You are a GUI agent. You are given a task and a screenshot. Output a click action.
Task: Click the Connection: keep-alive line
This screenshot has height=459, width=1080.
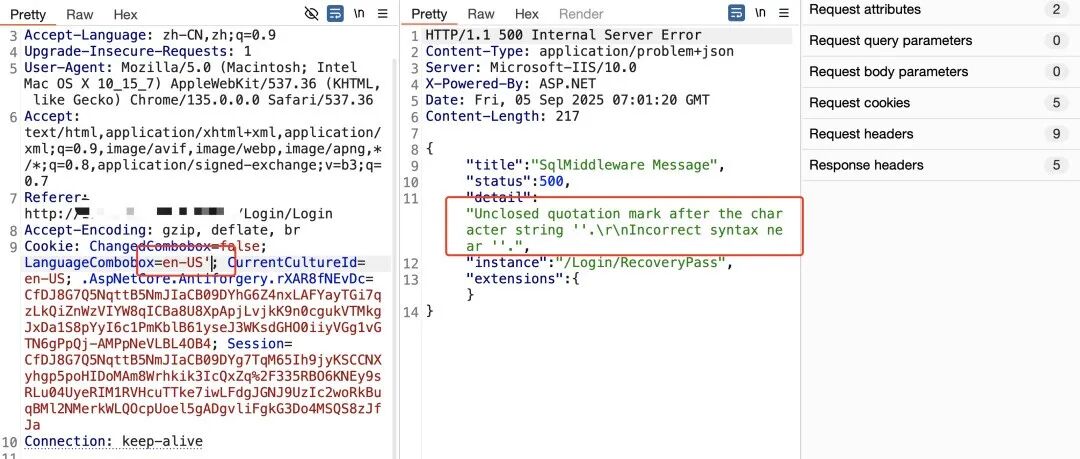coord(114,441)
